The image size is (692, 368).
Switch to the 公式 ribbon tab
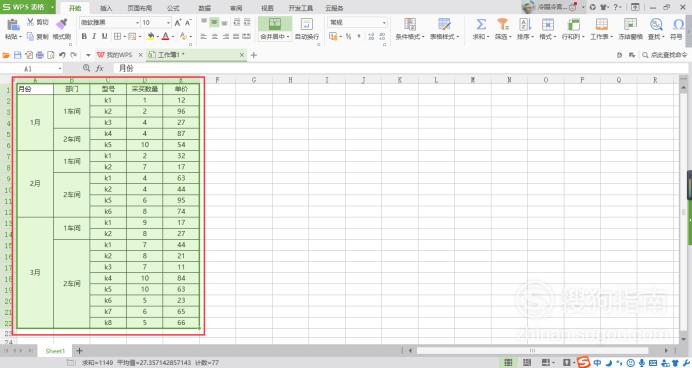click(173, 8)
